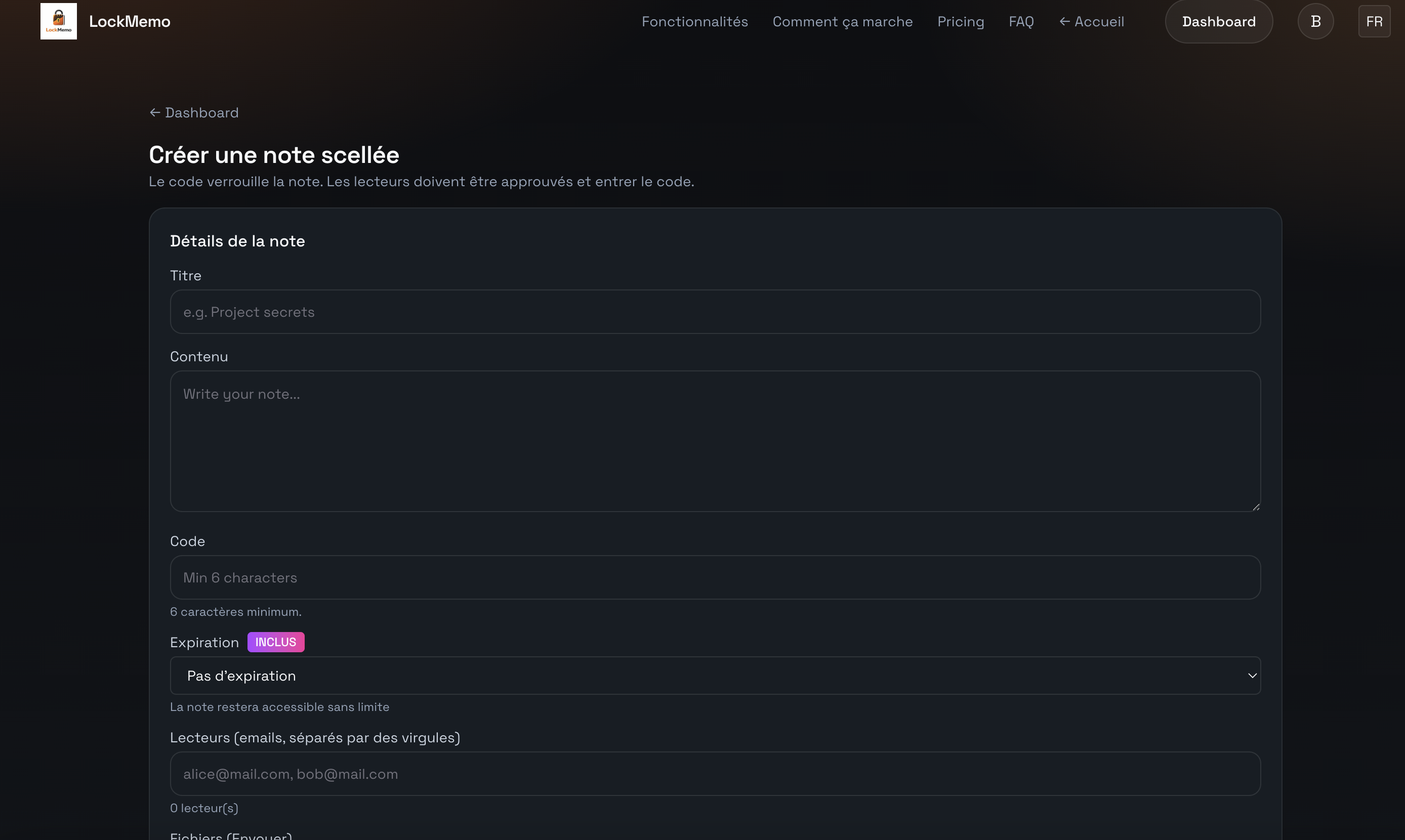Click the FR language switcher
Screen dimensions: 1405x840
[1375, 21]
